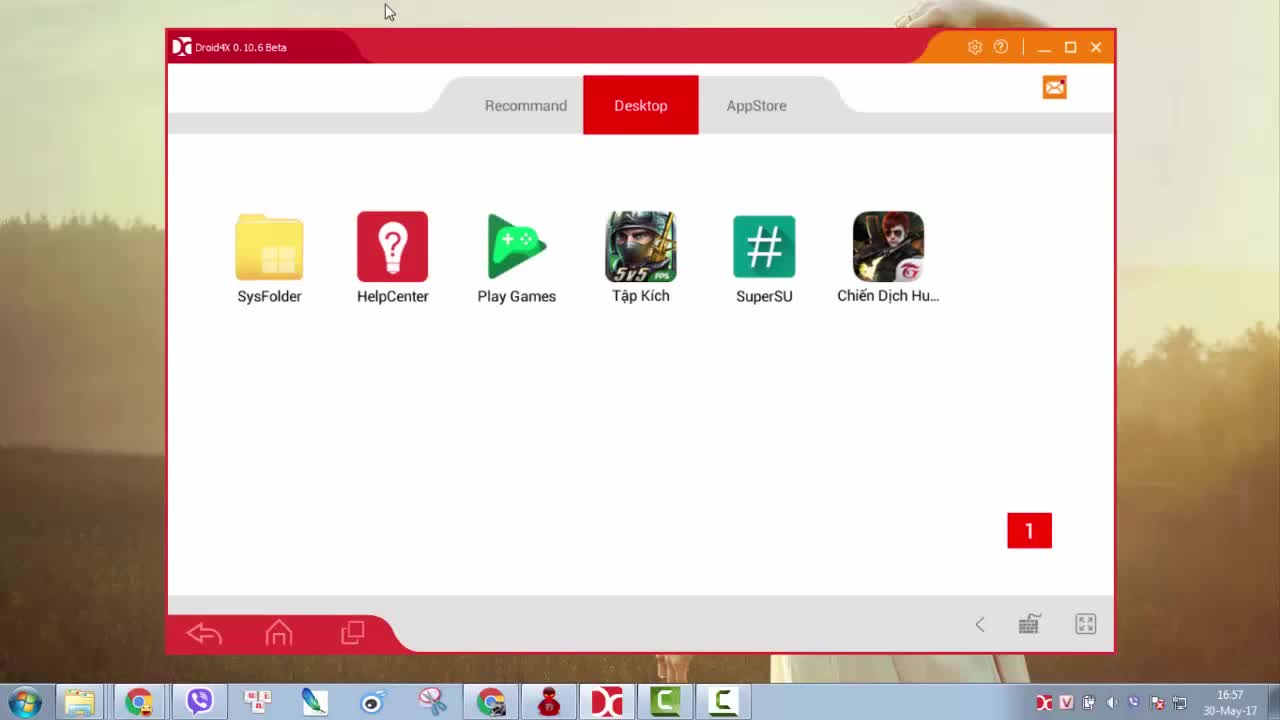Switch to the Recommand tab
Screen dimensions: 1280x720
point(526,105)
